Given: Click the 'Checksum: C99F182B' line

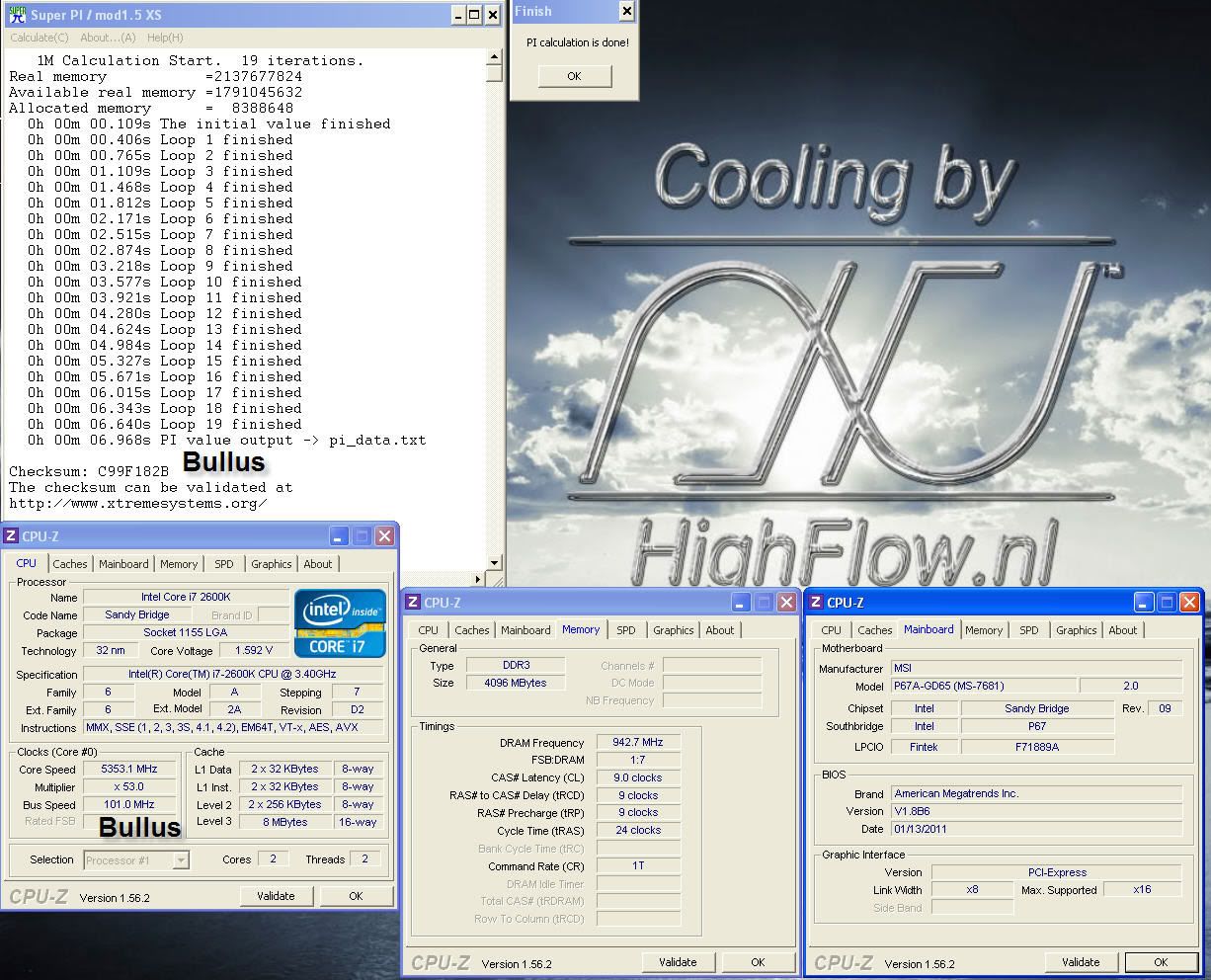Looking at the screenshot, I should pyautogui.click(x=89, y=471).
